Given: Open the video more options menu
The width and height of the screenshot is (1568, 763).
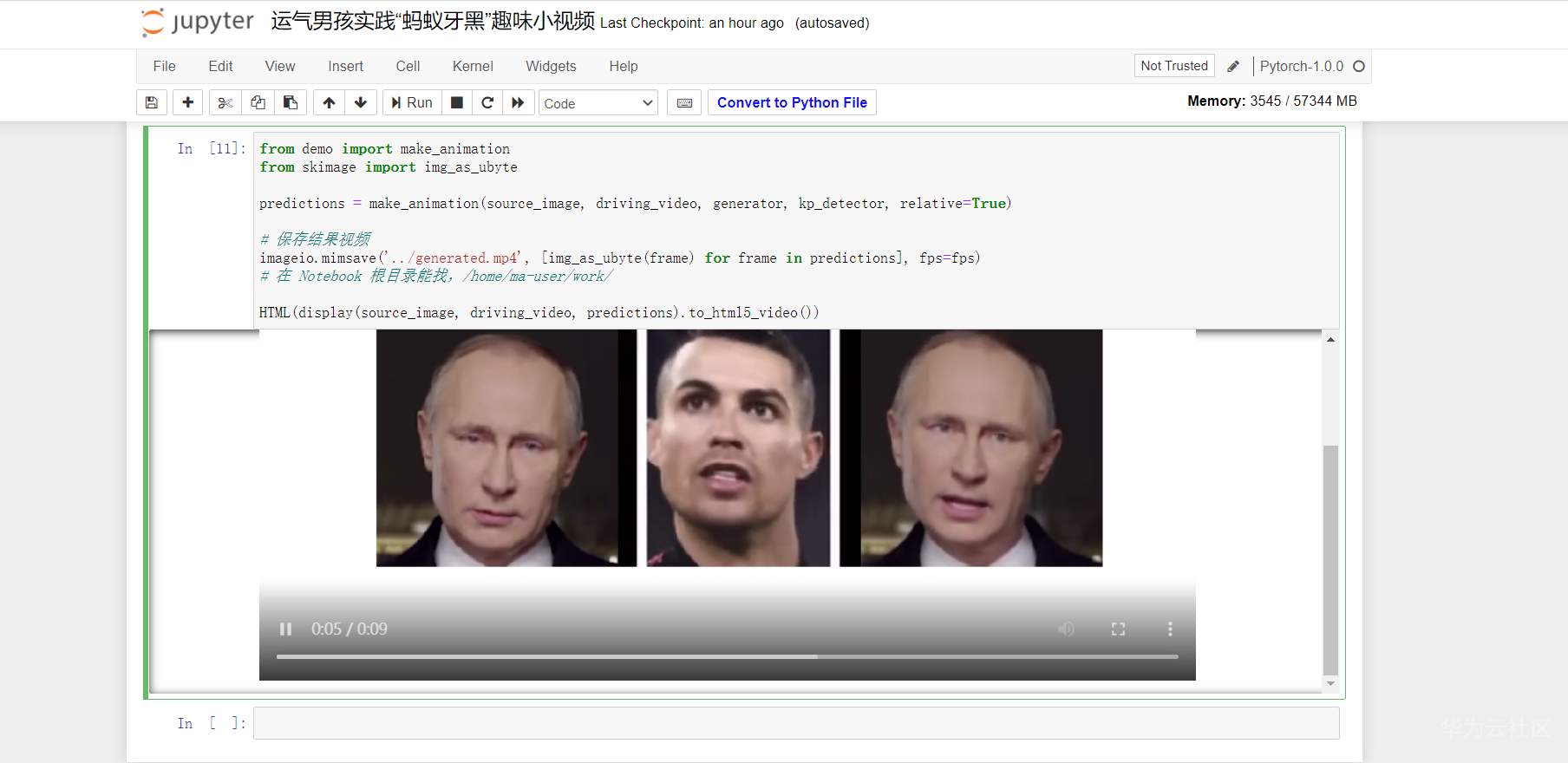Looking at the screenshot, I should click(x=1170, y=629).
